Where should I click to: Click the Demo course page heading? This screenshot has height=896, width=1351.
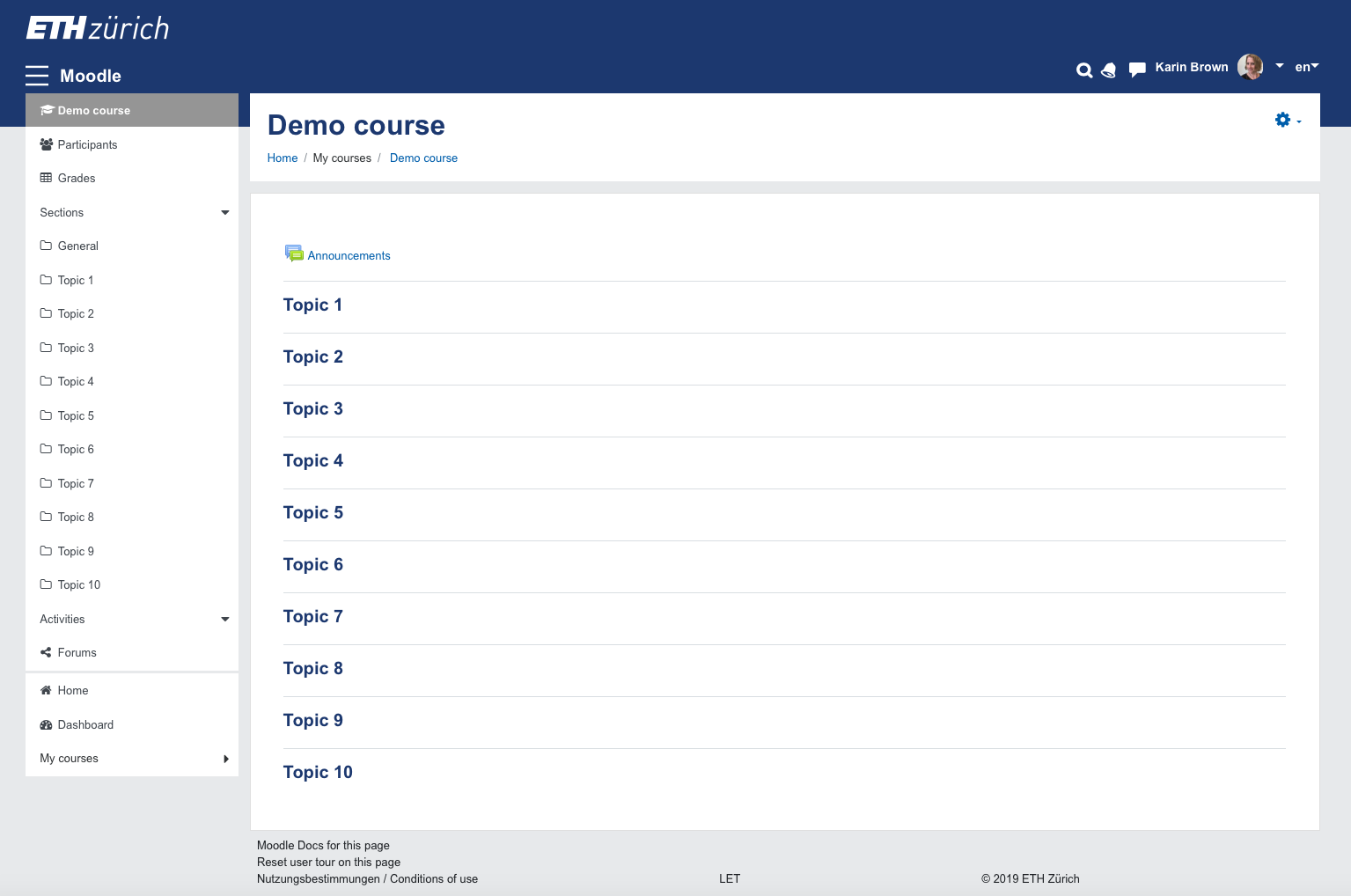point(356,125)
